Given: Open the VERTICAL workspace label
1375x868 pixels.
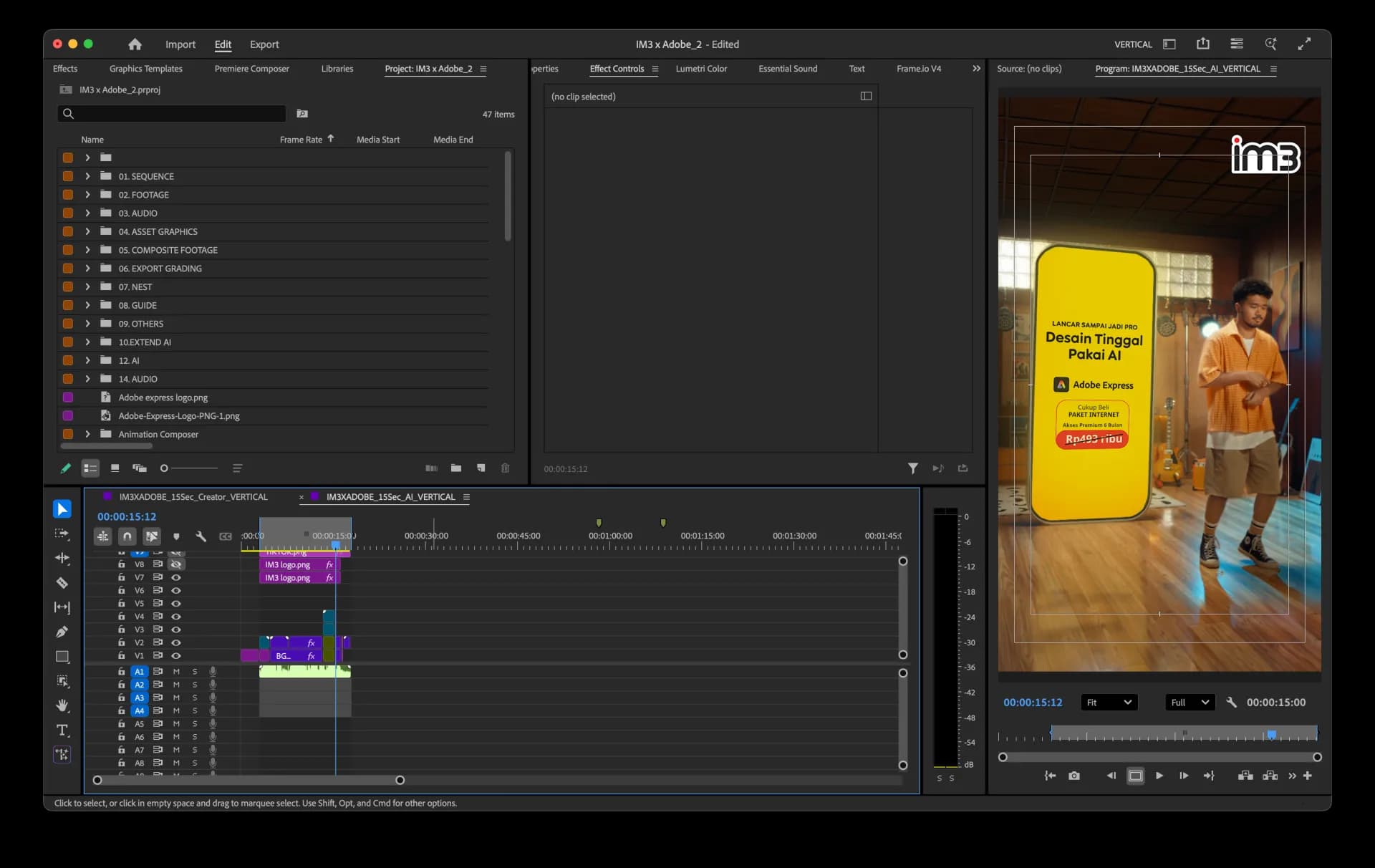Looking at the screenshot, I should (1133, 44).
